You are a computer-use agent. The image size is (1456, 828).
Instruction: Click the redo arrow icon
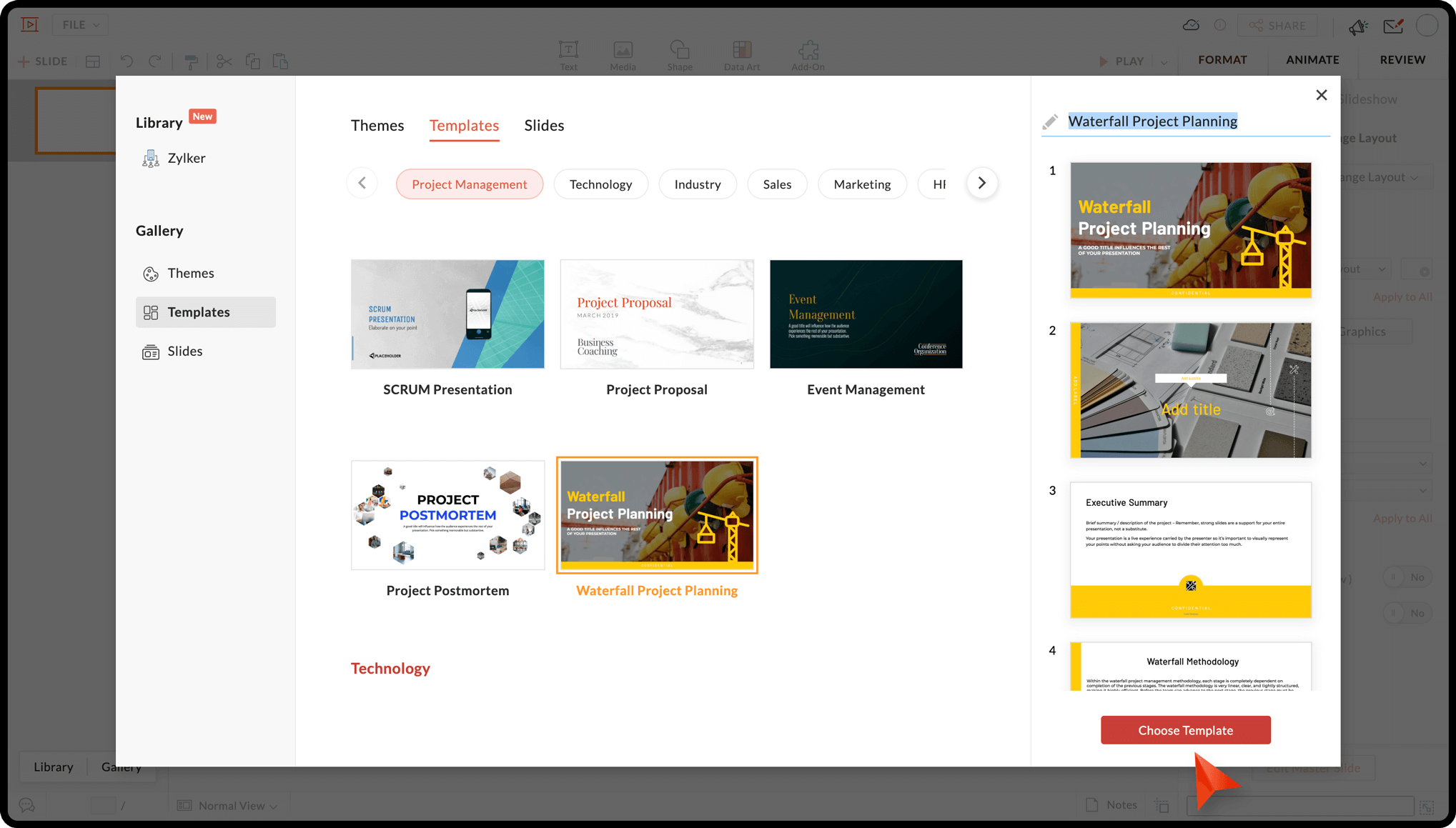154,61
